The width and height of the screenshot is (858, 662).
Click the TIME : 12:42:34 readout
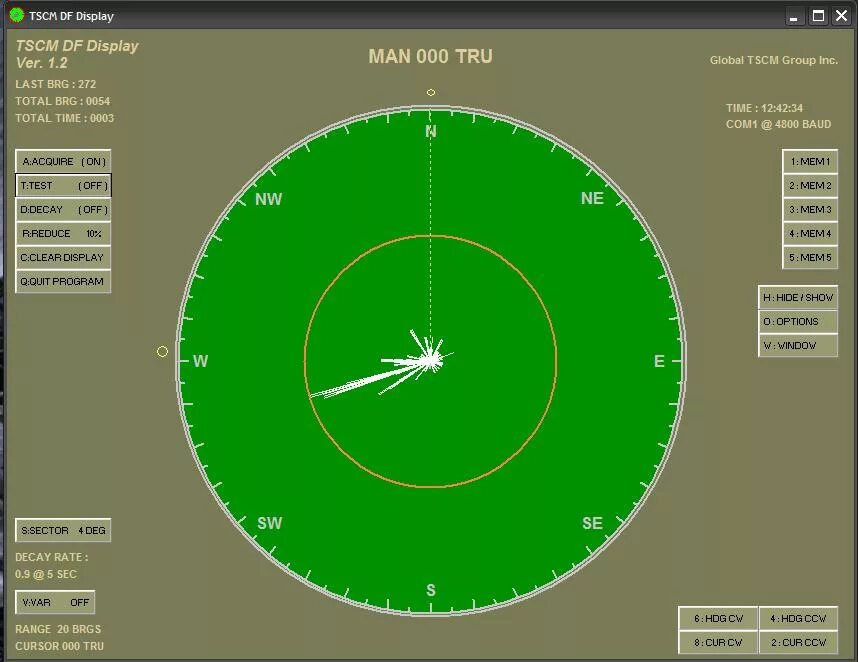(x=764, y=108)
